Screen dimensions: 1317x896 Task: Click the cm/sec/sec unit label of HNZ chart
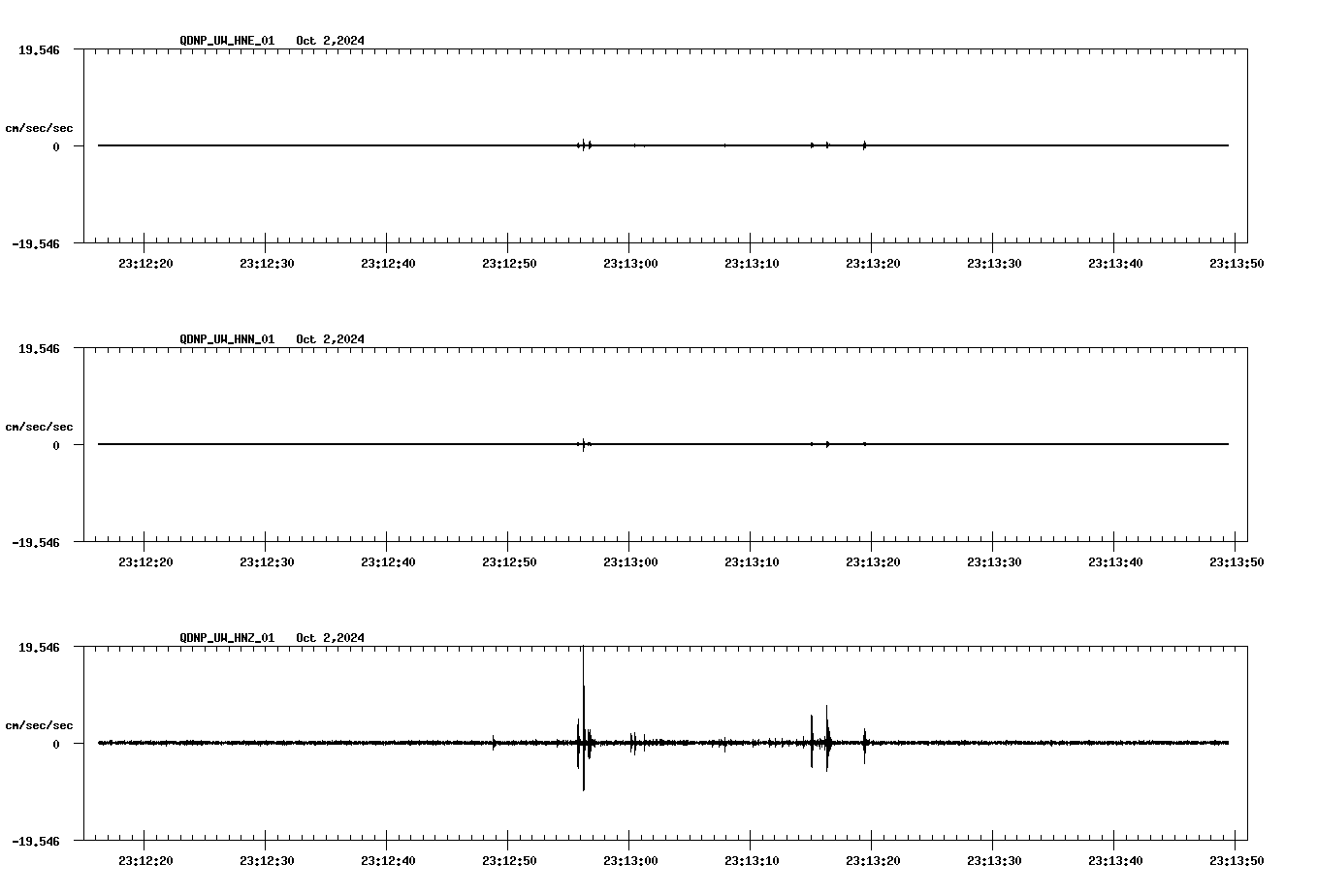coord(39,725)
